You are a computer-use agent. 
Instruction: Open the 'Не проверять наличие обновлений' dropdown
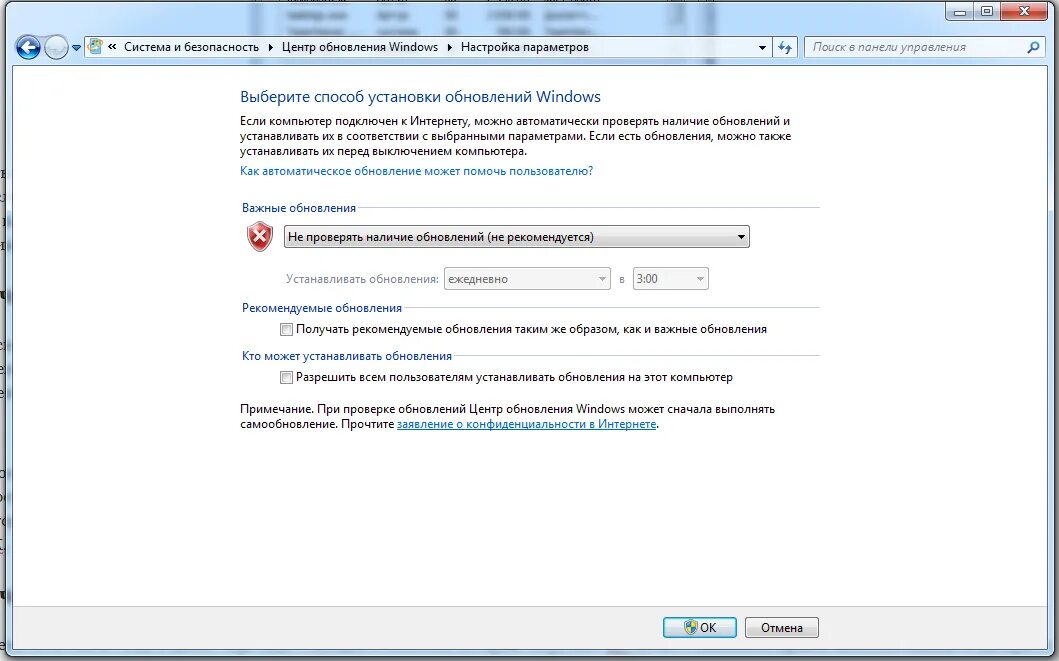coord(517,236)
